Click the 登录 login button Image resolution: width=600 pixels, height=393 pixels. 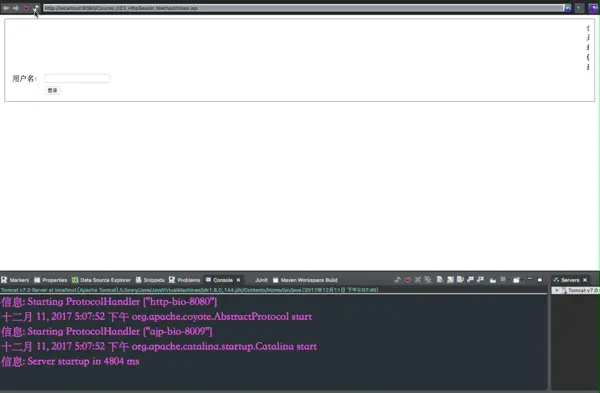[x=52, y=90]
